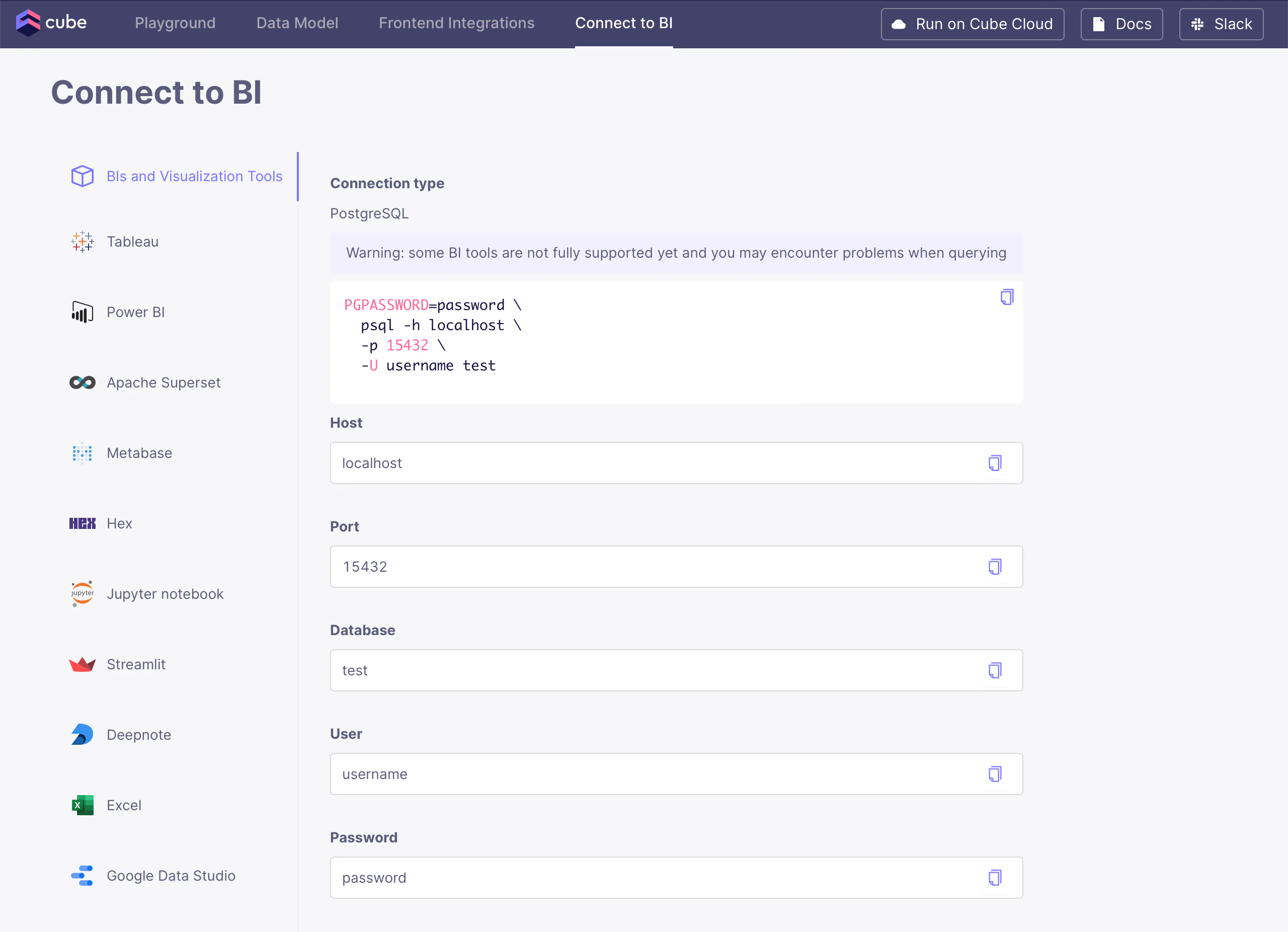Choose Google Data Studio entry

pos(171,875)
